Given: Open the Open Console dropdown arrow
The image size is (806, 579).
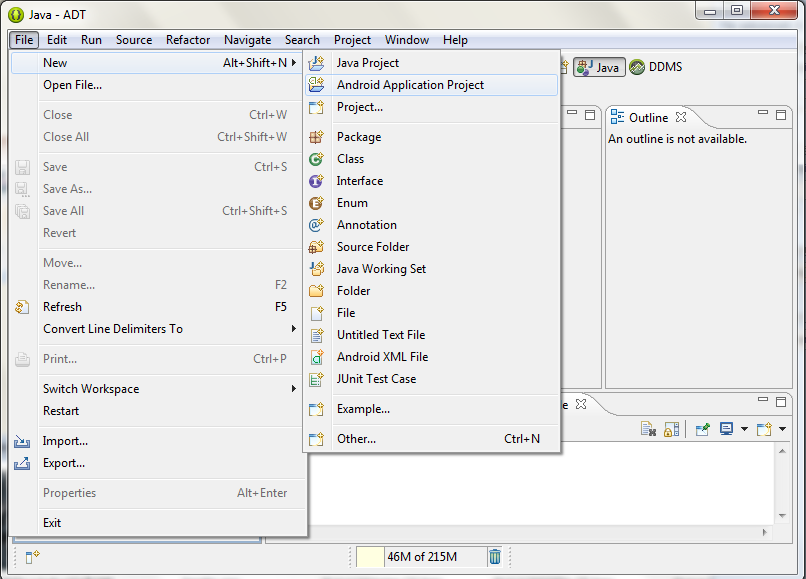Looking at the screenshot, I should click(x=782, y=429).
